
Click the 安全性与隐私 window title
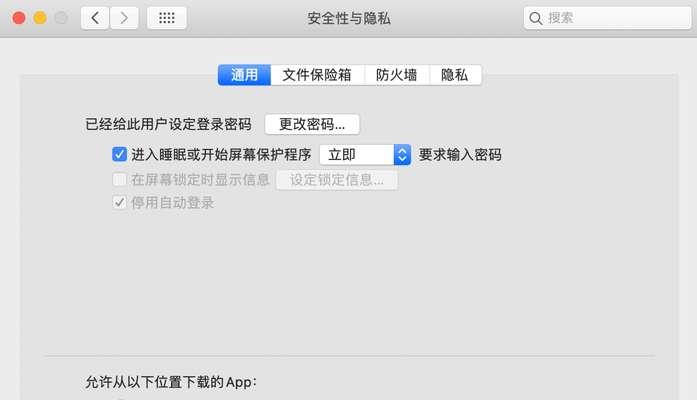pyautogui.click(x=349, y=18)
